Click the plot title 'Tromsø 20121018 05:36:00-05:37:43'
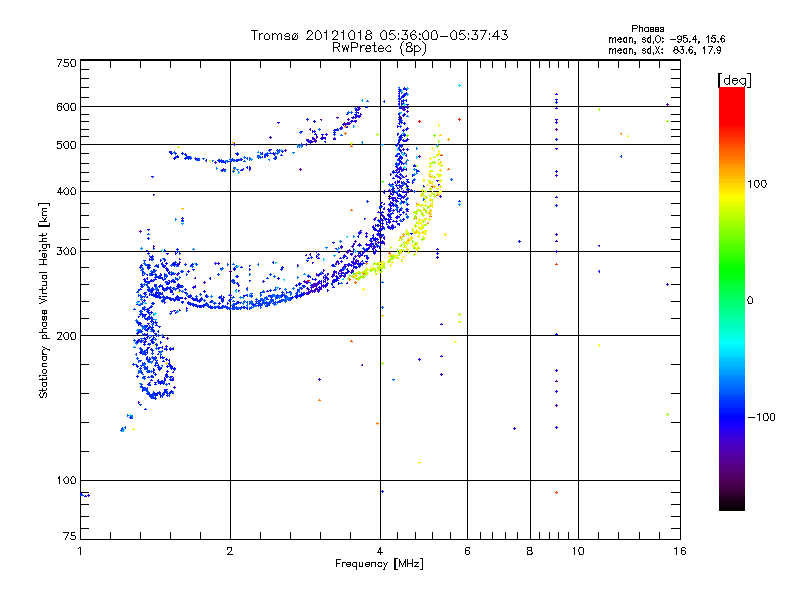Image resolution: width=800 pixels, height=600 pixels. (379, 35)
